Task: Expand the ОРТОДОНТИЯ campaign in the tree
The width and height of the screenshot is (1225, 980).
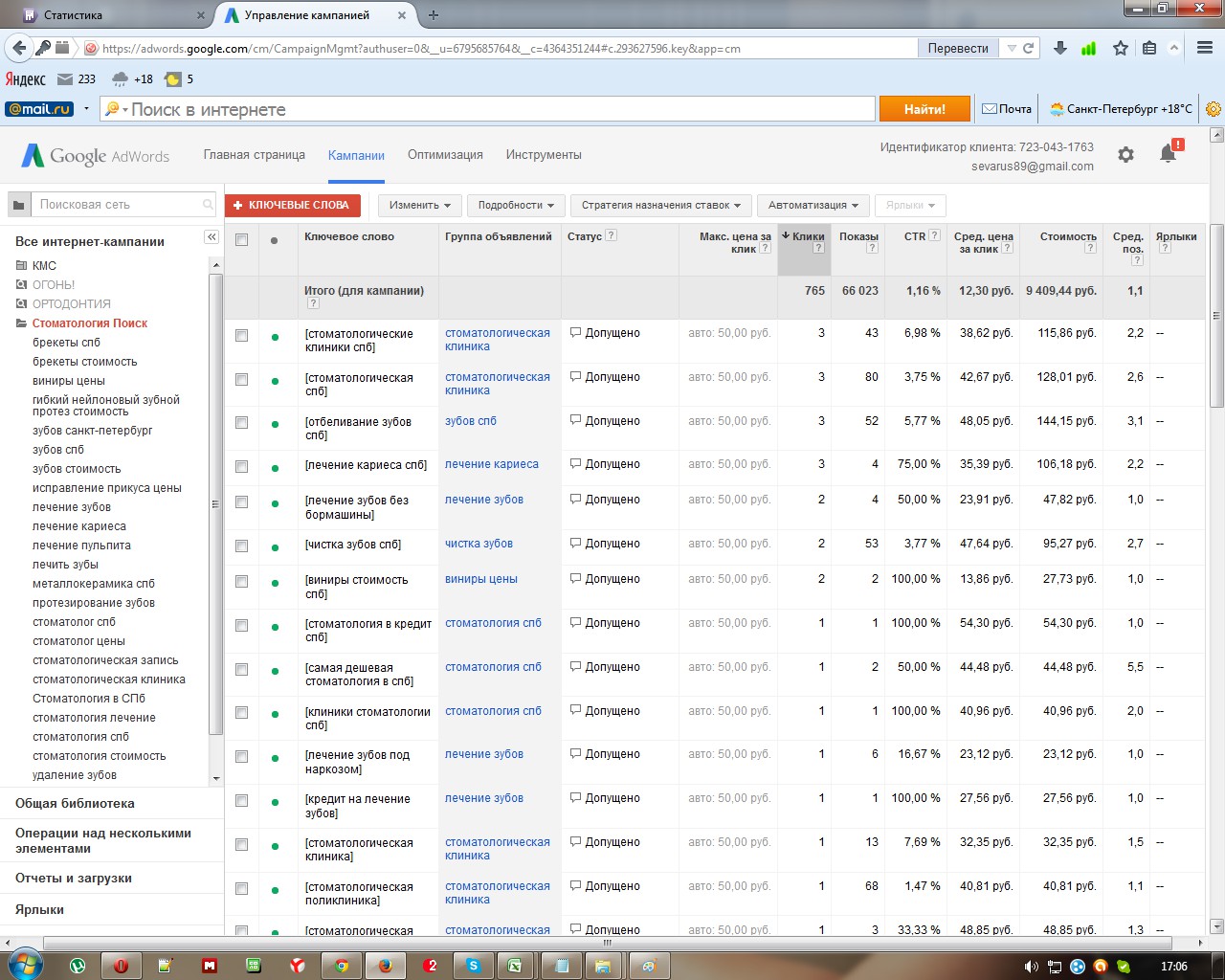Action: coord(21,304)
